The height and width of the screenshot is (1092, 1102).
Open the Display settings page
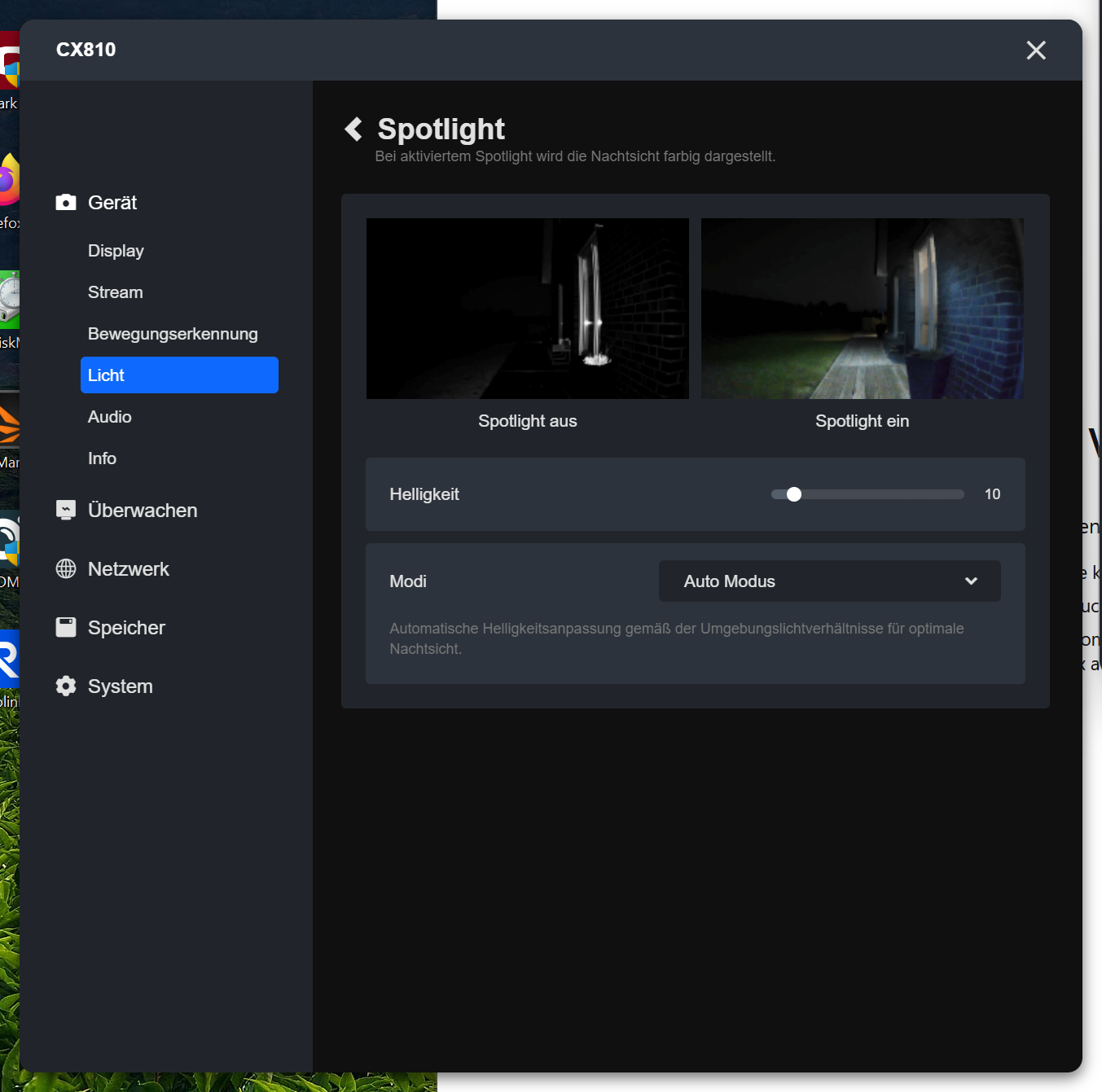point(116,251)
